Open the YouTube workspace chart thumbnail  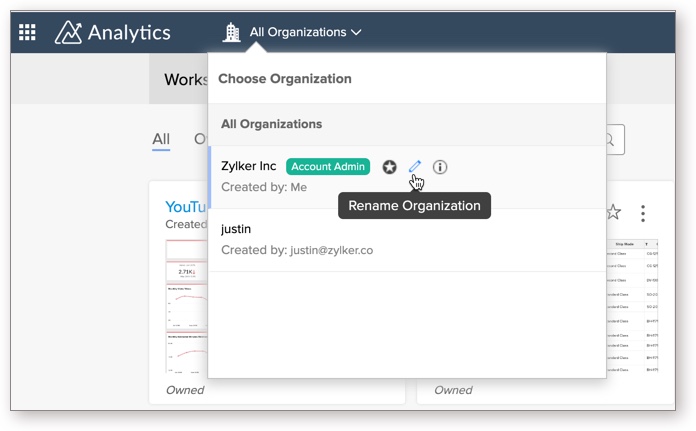pos(186,305)
